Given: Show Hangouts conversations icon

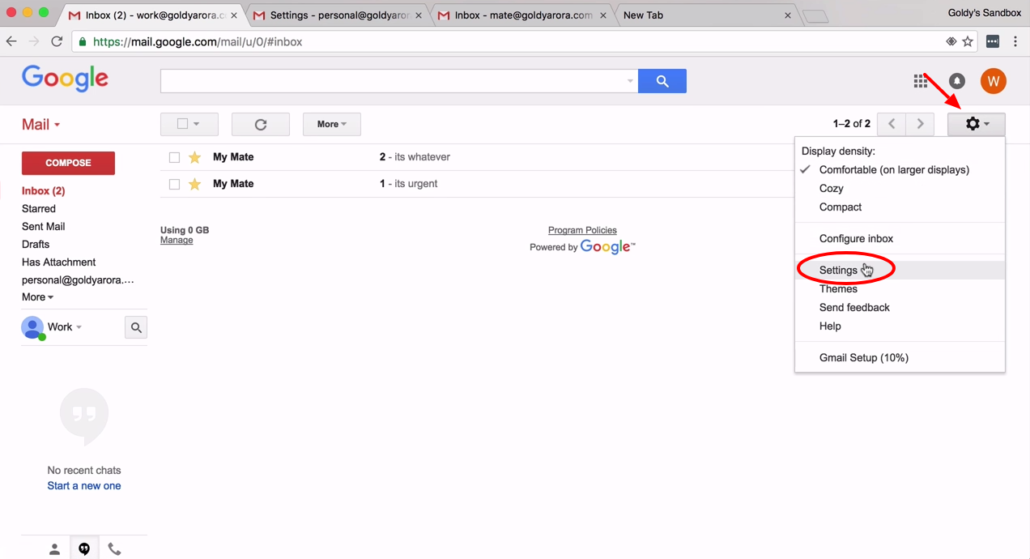Looking at the screenshot, I should (x=84, y=548).
